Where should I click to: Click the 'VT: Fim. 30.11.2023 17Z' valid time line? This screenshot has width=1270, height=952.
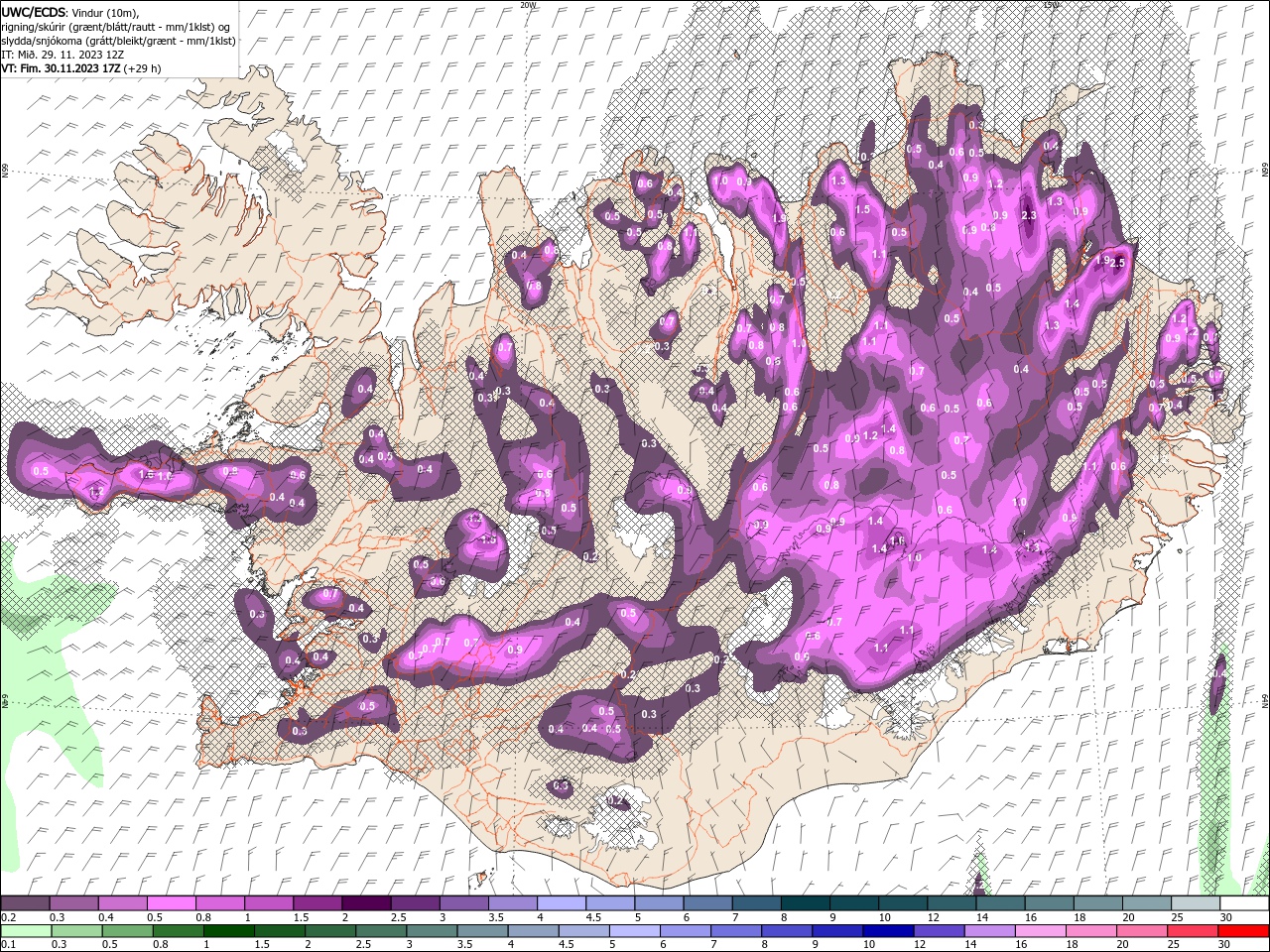61,68
